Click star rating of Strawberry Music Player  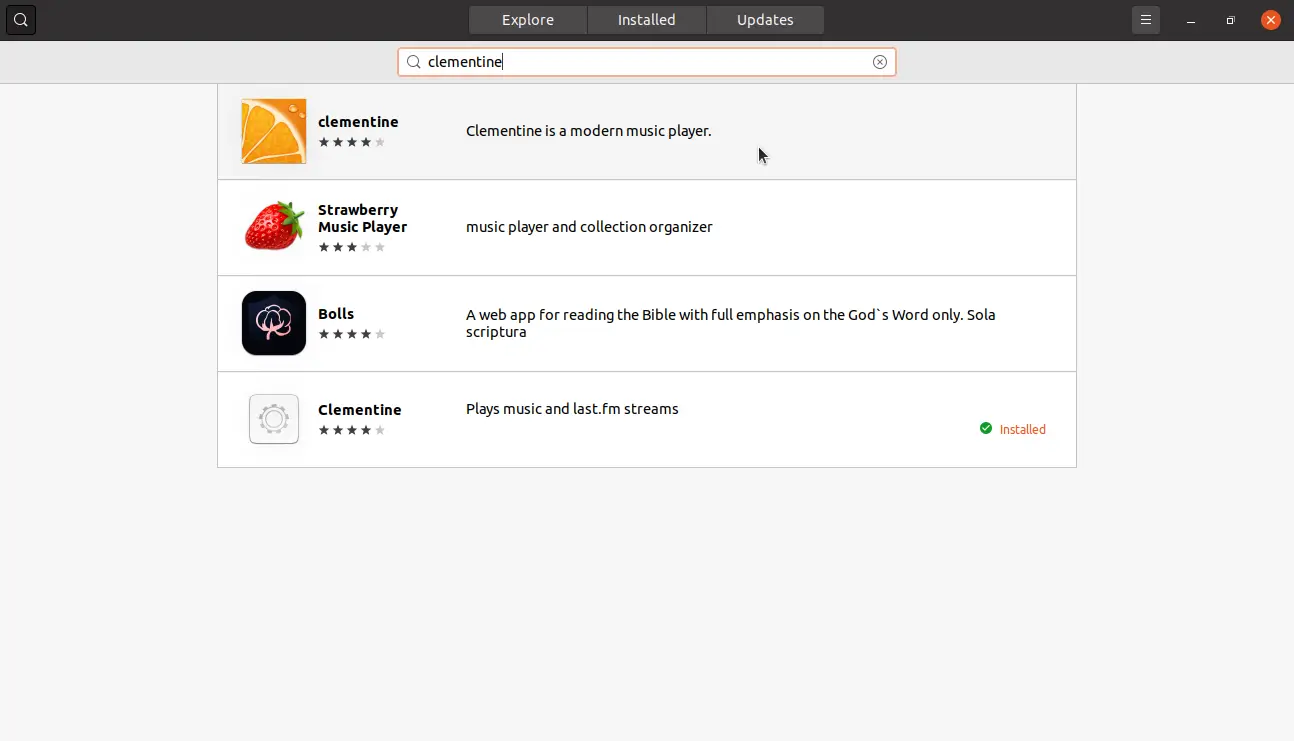(x=352, y=247)
